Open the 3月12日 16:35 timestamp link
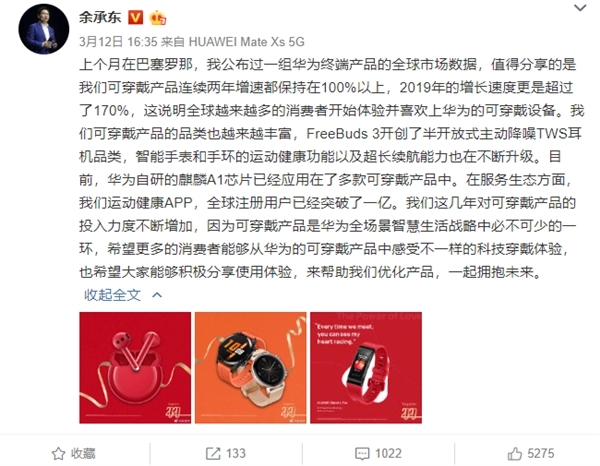Viewport: 600px width, 466px height. 118,42
